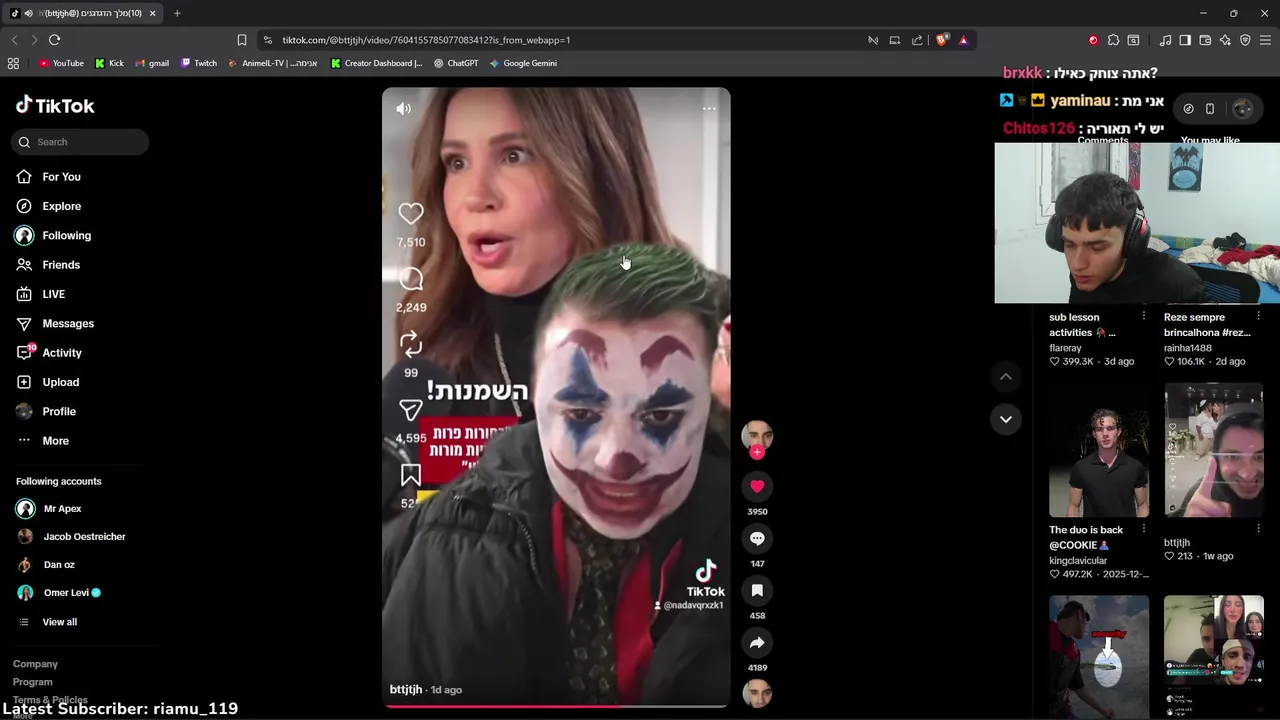Open Jacob Oestreicher followed account
The image size is (1280, 720).
coord(84,537)
